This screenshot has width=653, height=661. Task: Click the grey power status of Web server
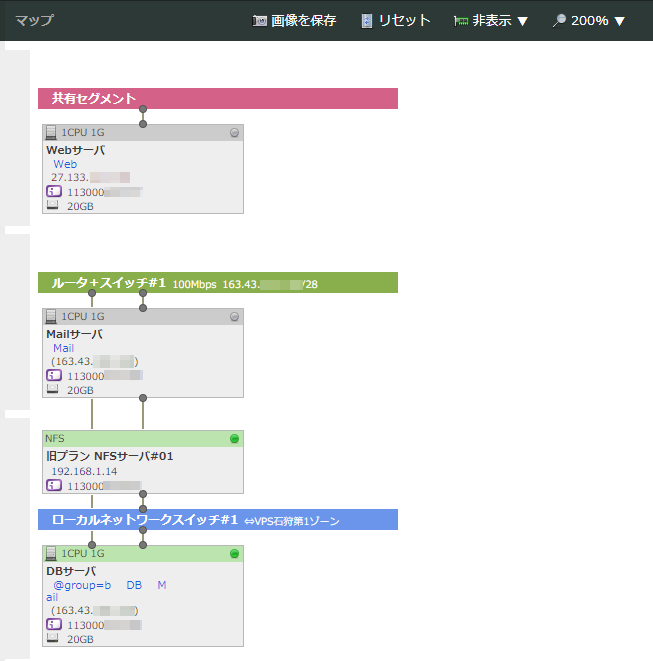pos(234,132)
